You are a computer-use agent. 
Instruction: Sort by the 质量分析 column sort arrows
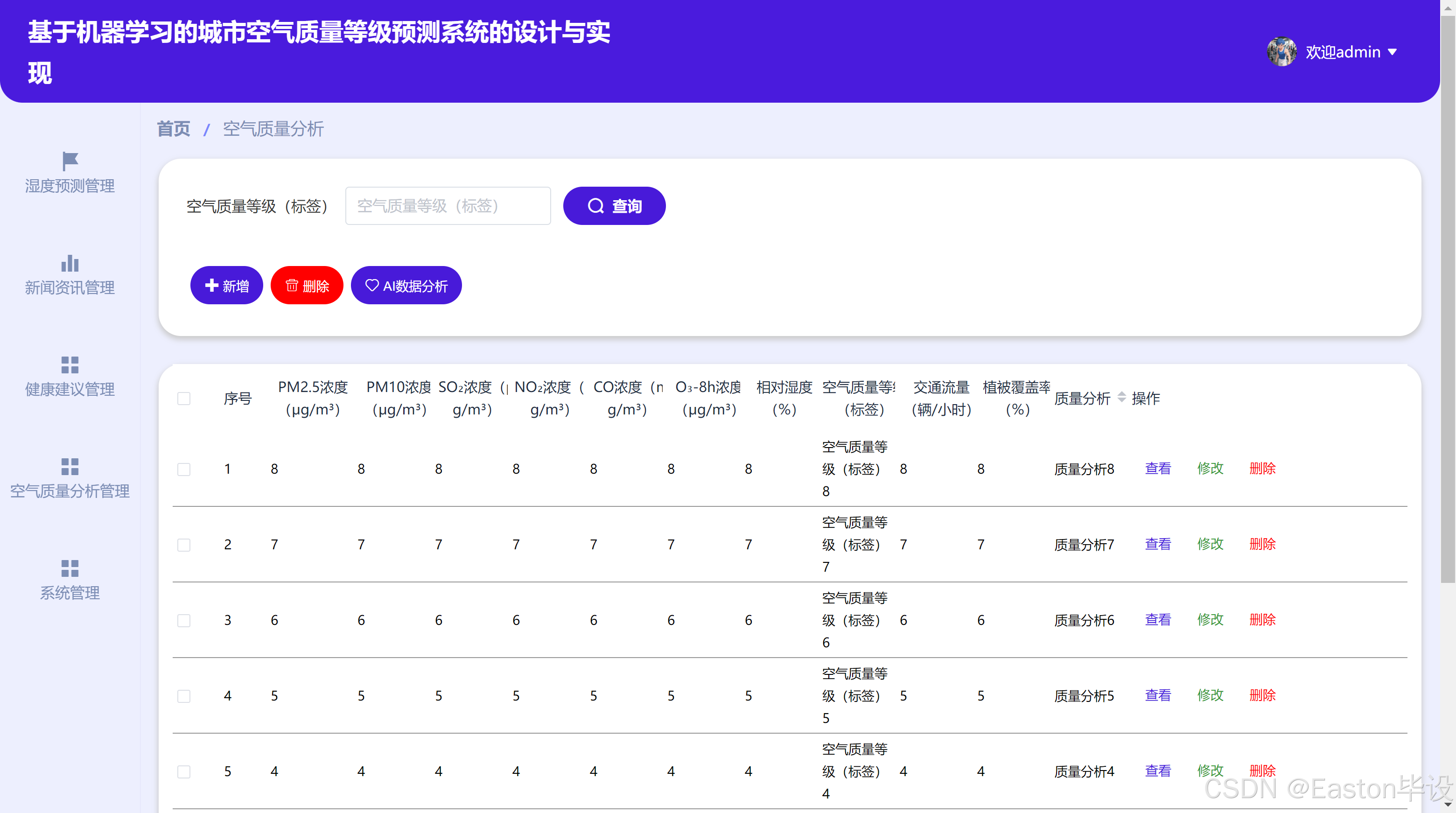click(x=1121, y=398)
